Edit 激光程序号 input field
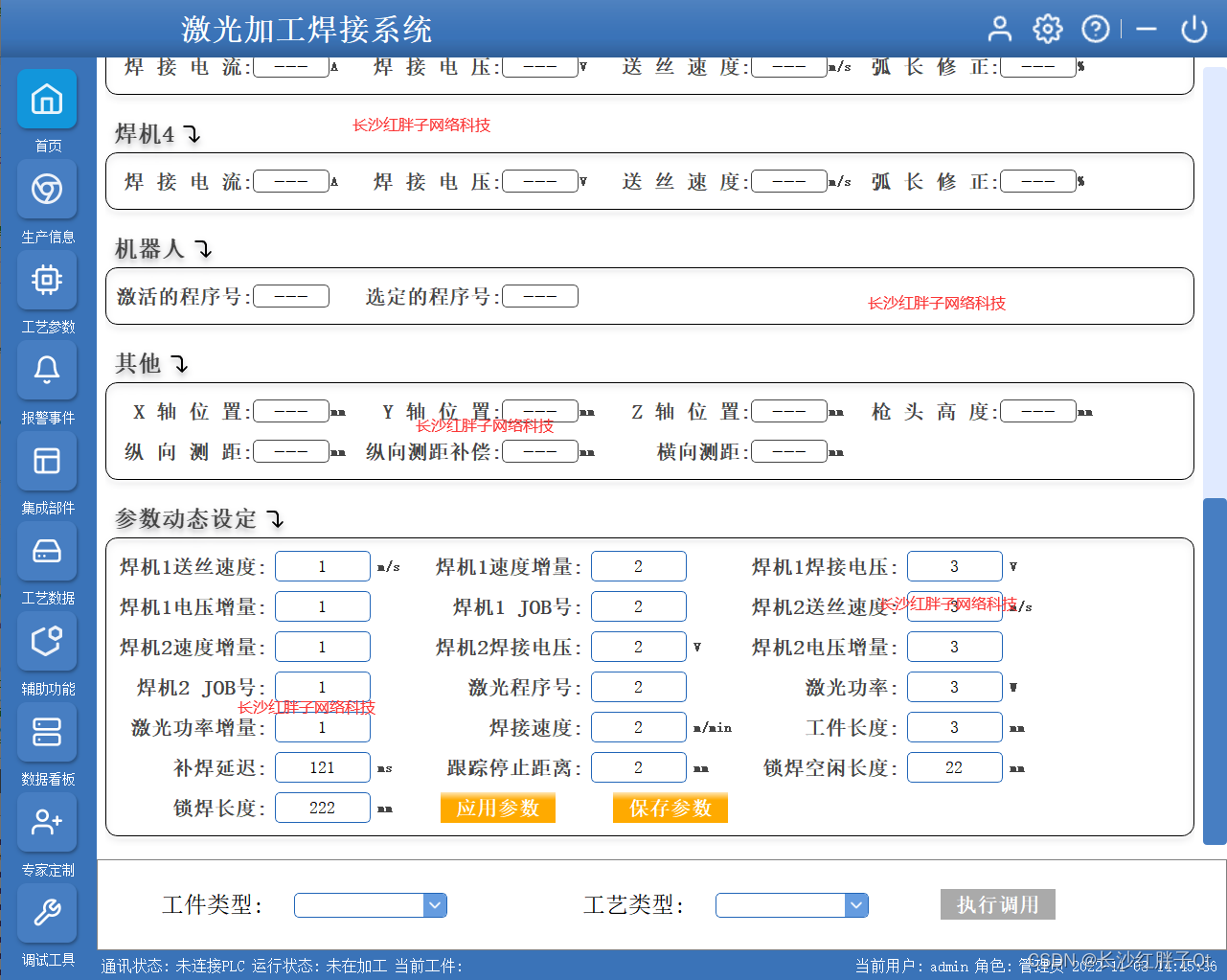This screenshot has width=1227, height=980. (x=639, y=687)
